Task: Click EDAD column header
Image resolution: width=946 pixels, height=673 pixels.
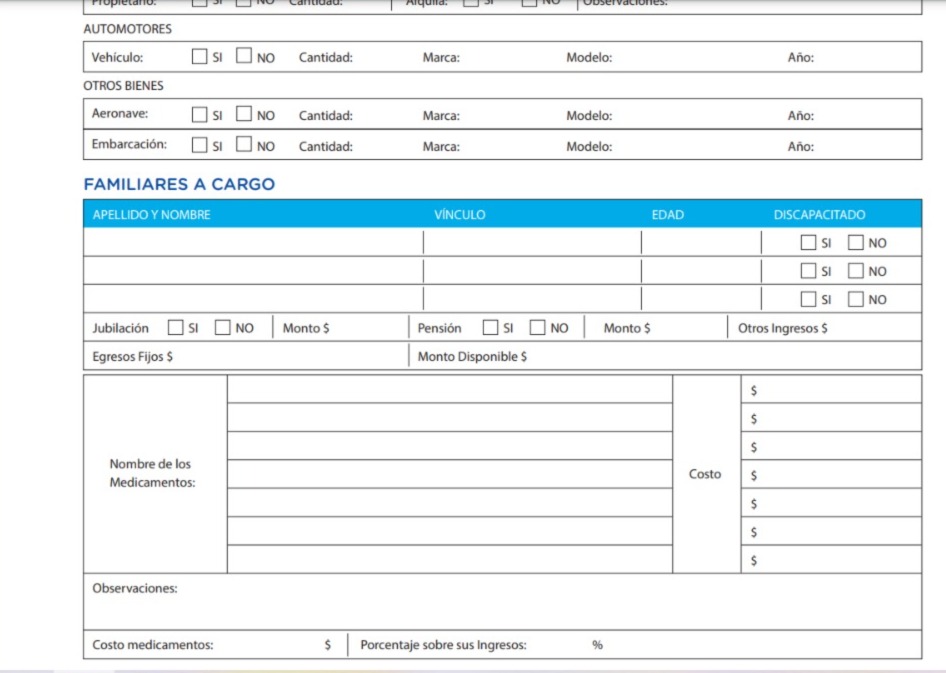Action: tap(667, 215)
